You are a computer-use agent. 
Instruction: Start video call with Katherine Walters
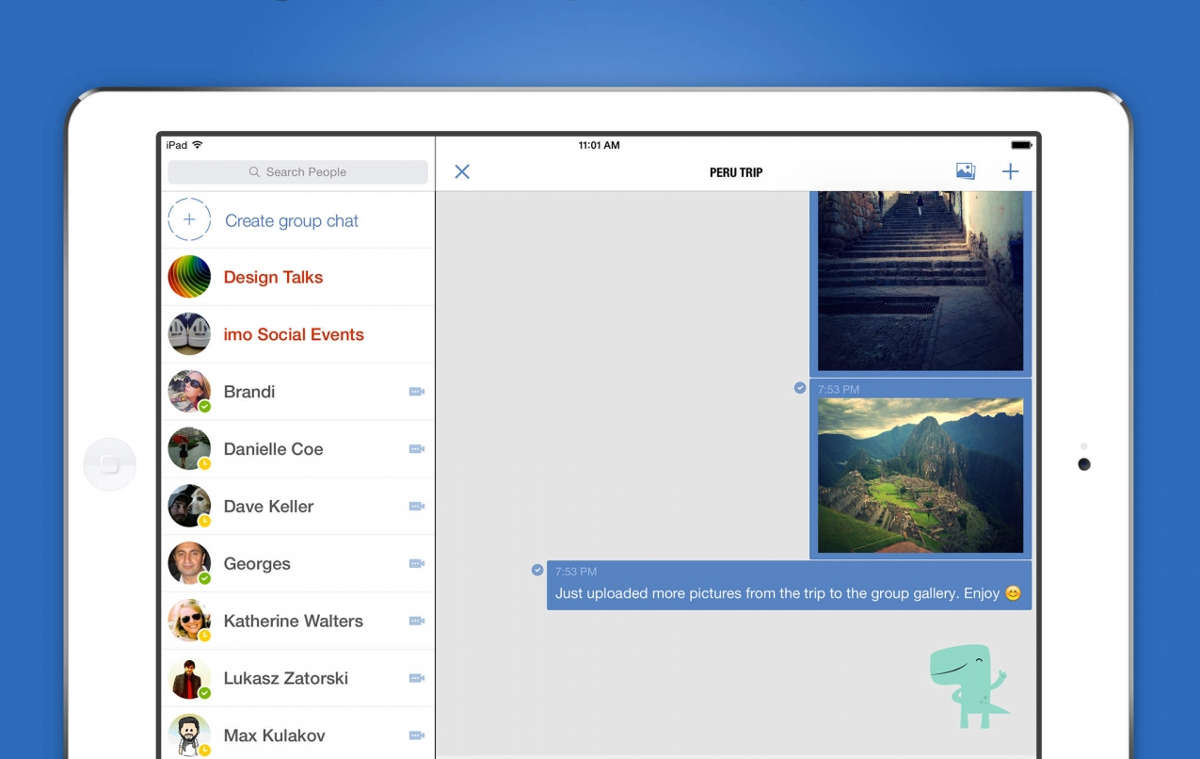pyautogui.click(x=417, y=621)
